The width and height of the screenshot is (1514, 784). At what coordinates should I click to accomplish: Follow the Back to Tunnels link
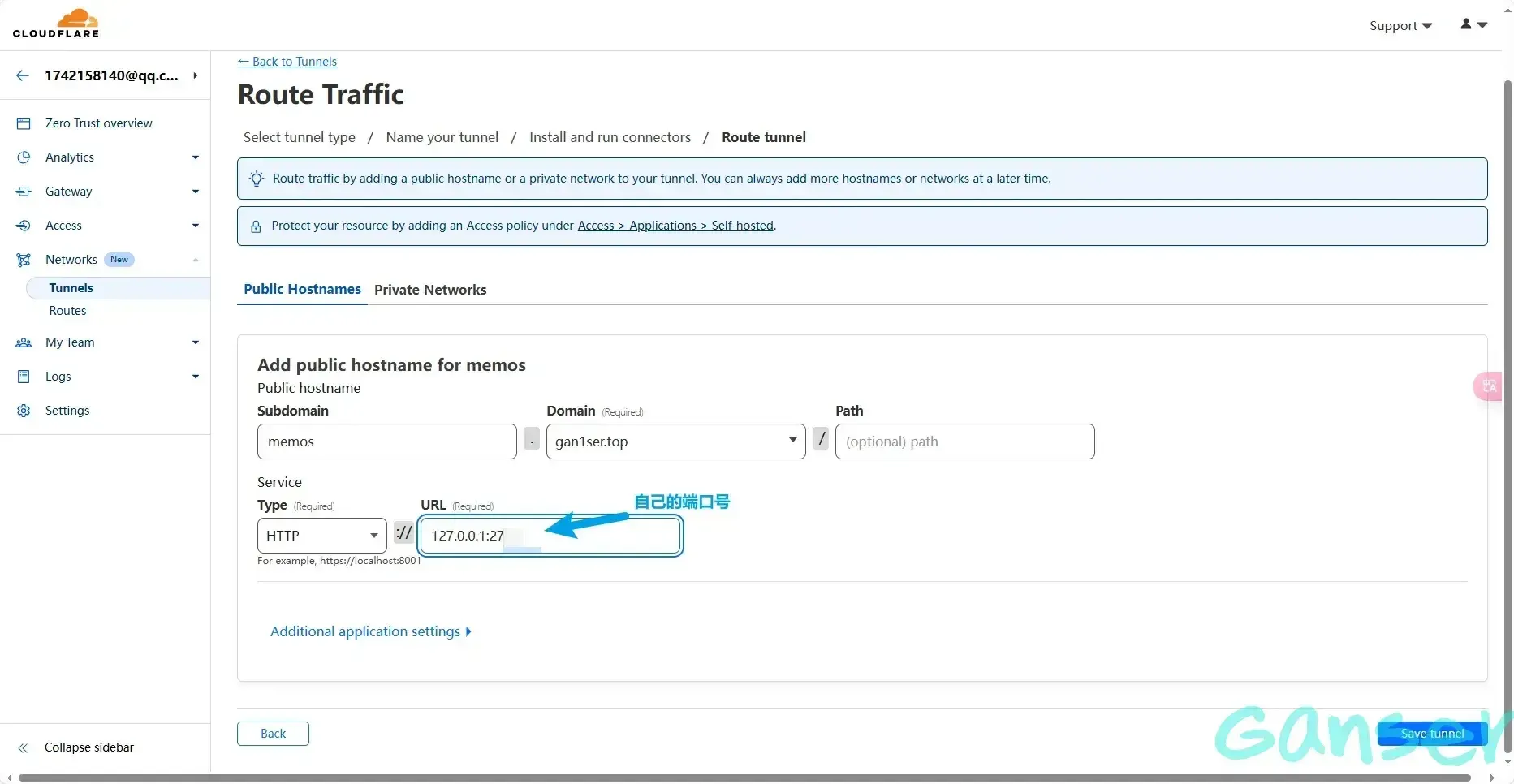[287, 62]
